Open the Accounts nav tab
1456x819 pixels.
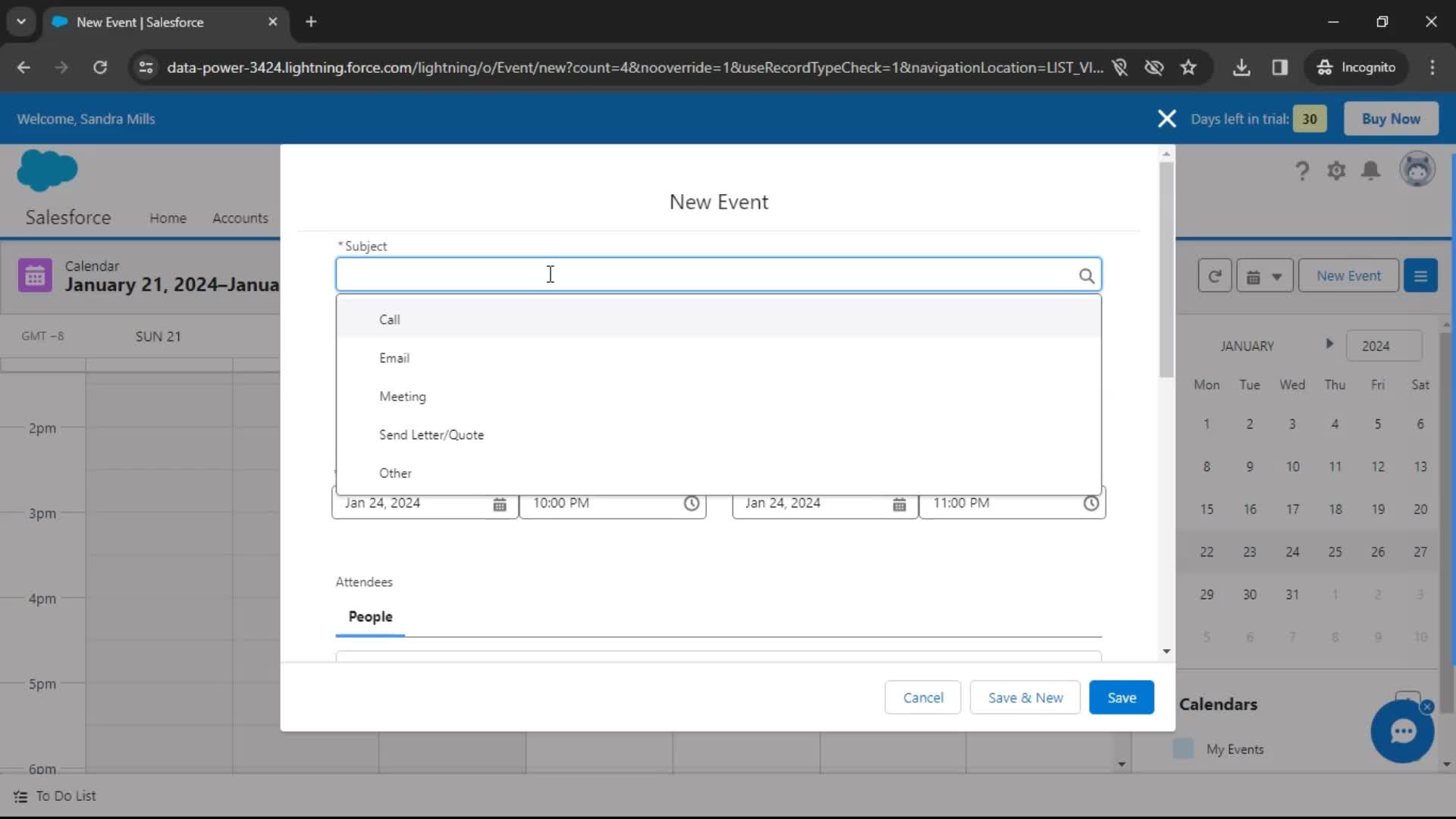click(240, 218)
